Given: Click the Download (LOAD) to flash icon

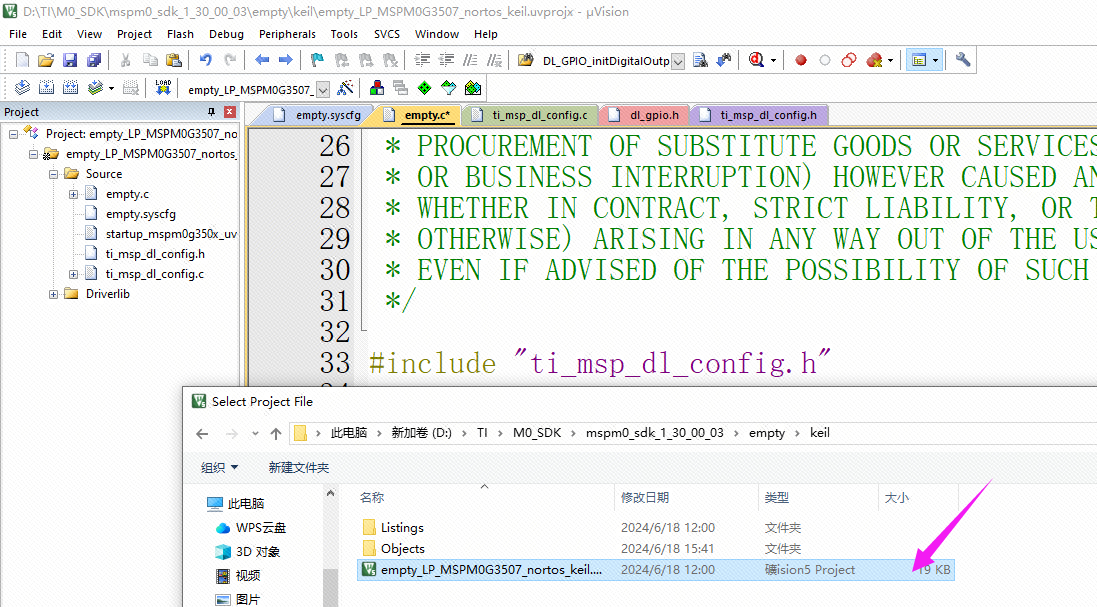Looking at the screenshot, I should tap(162, 88).
